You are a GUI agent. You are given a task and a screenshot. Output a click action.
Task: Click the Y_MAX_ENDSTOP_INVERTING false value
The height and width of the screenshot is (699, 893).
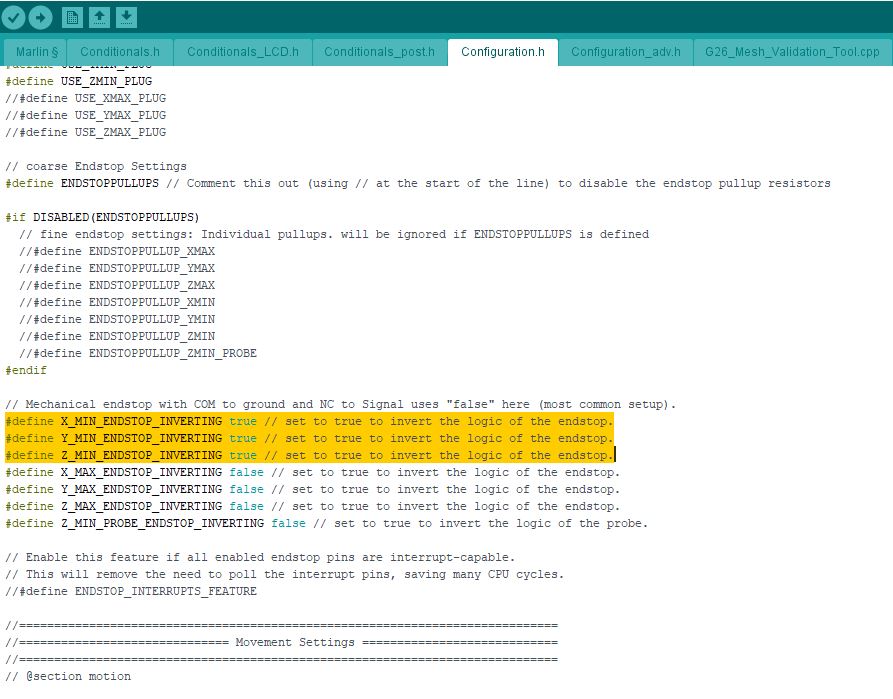click(246, 489)
